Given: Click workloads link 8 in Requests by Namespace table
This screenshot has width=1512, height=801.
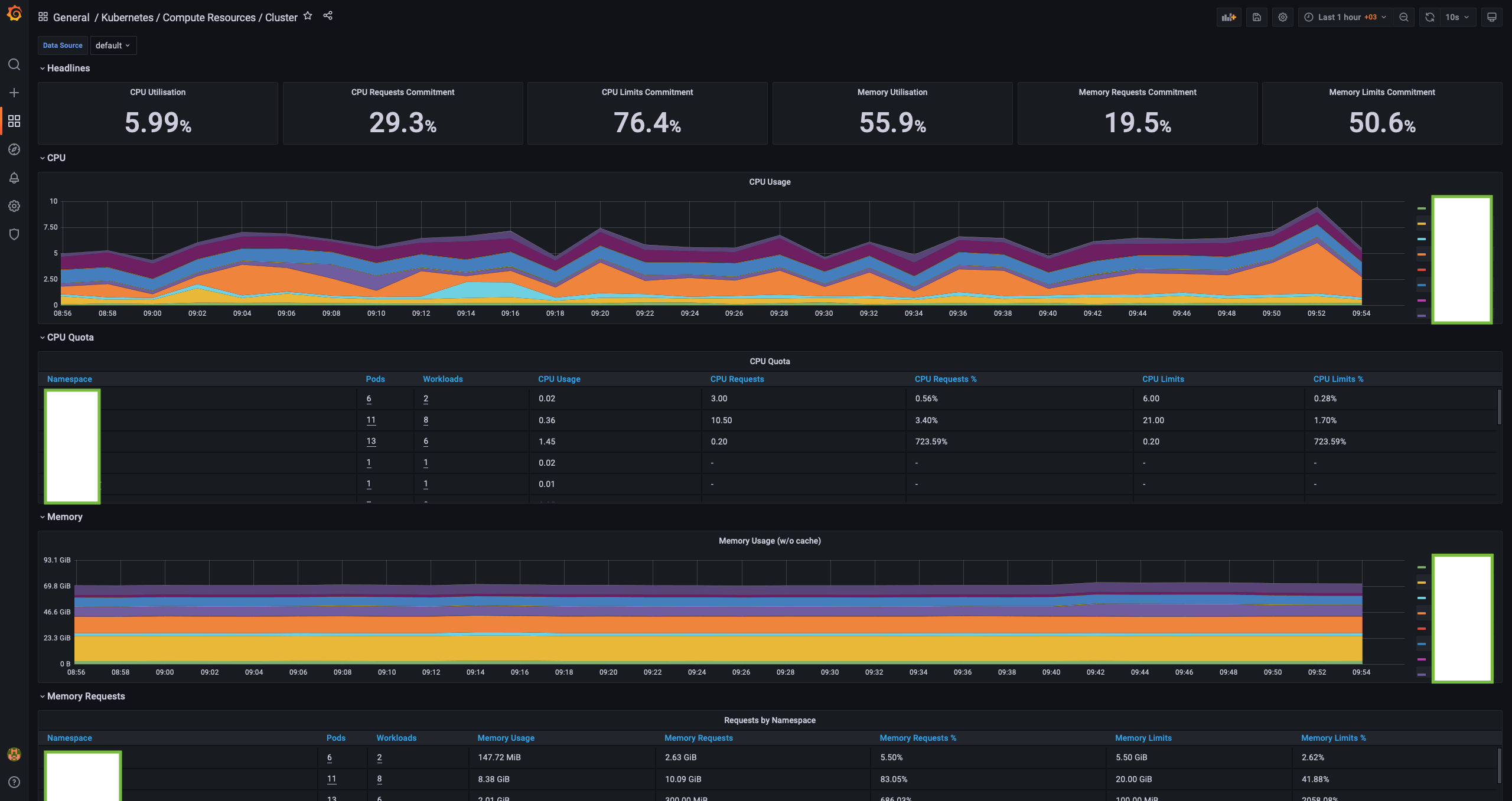Looking at the screenshot, I should (x=379, y=779).
